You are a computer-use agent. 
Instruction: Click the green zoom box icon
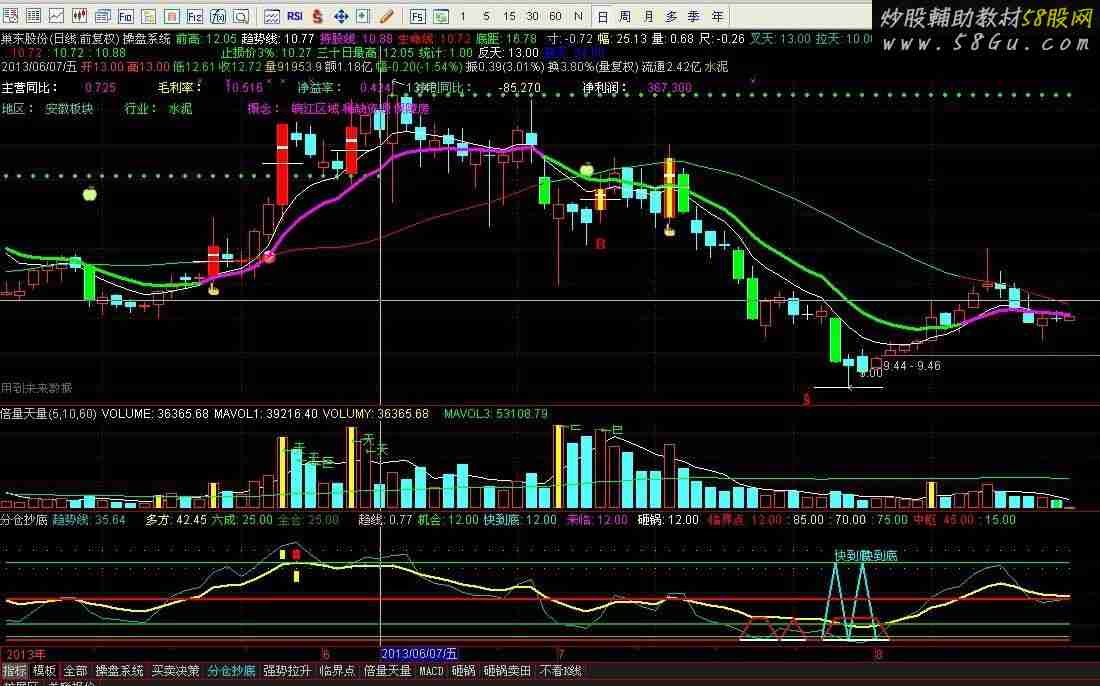tap(363, 15)
